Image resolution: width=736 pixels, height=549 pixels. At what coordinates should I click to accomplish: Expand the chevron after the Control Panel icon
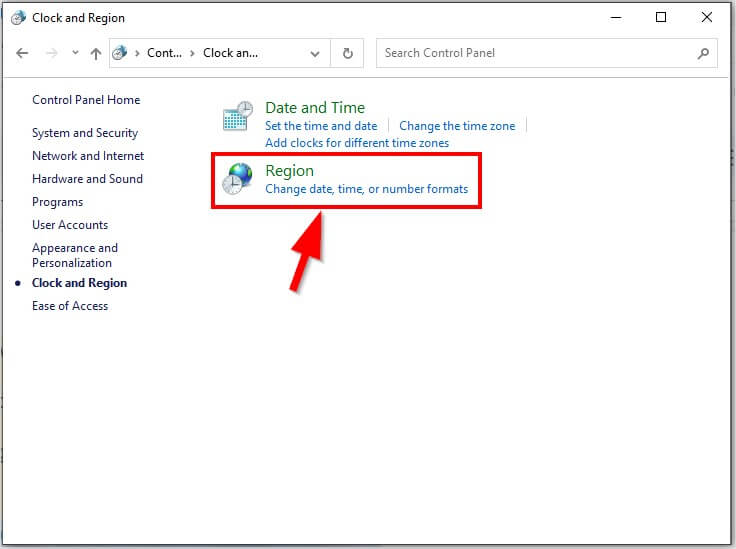point(137,53)
